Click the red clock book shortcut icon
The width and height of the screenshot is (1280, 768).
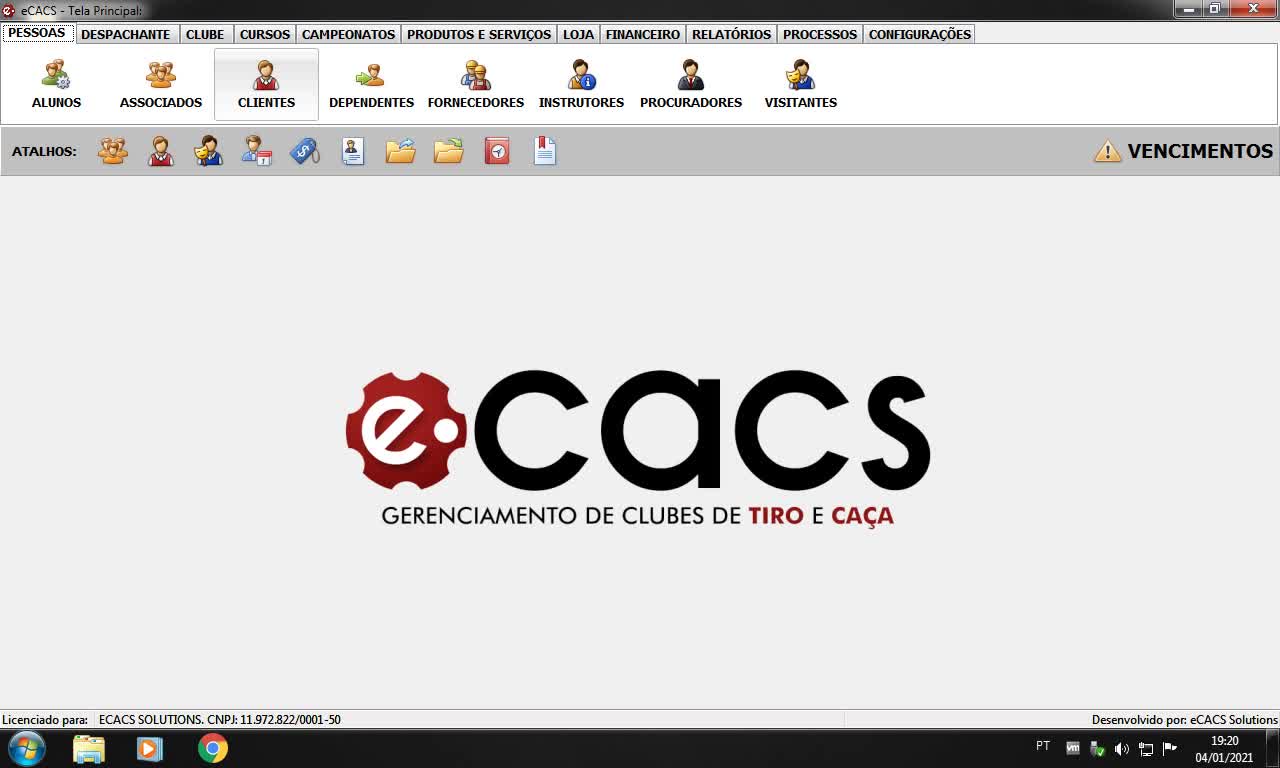pyautogui.click(x=497, y=151)
